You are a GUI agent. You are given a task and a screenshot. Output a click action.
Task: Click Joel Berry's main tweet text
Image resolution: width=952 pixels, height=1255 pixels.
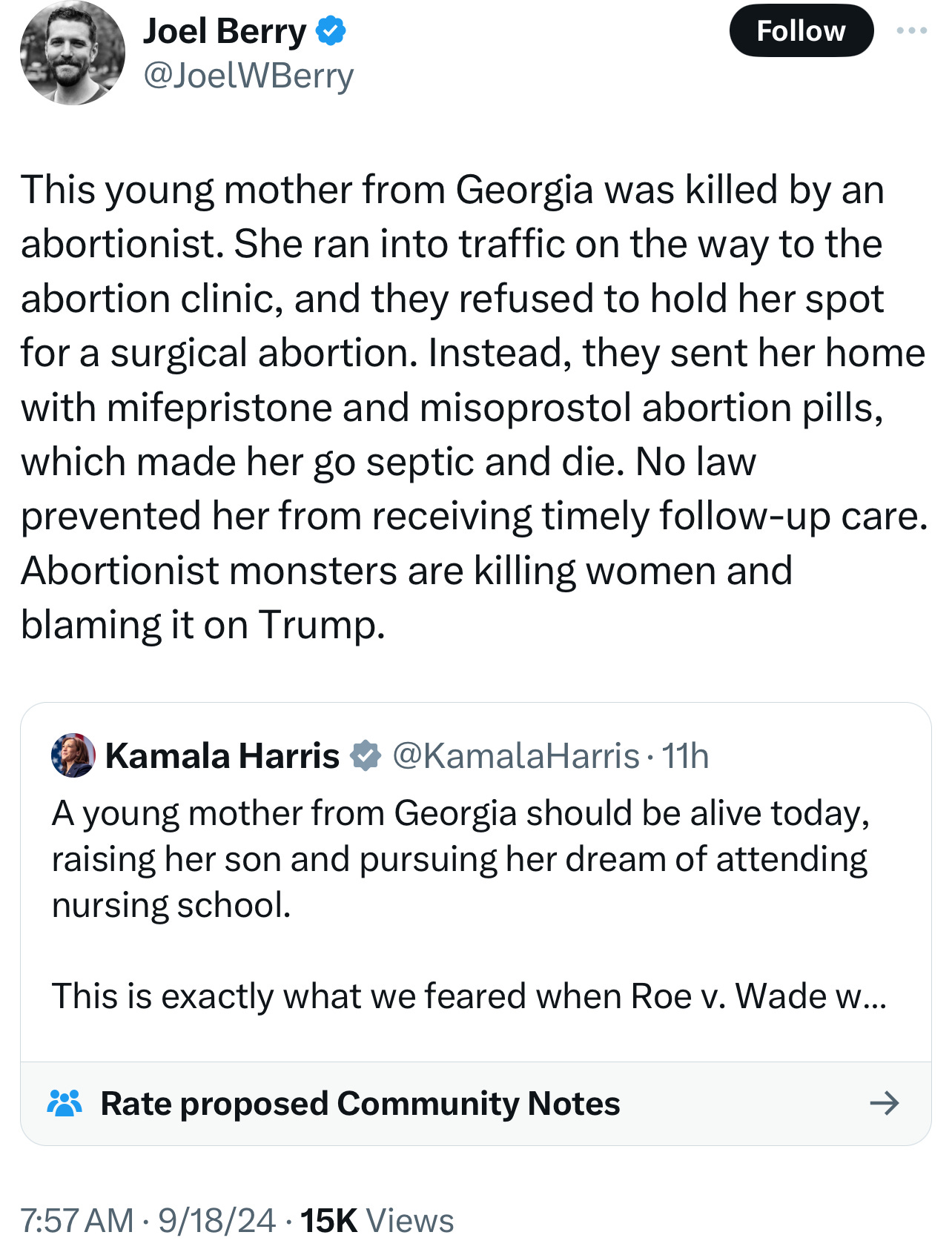pyautogui.click(x=475, y=406)
